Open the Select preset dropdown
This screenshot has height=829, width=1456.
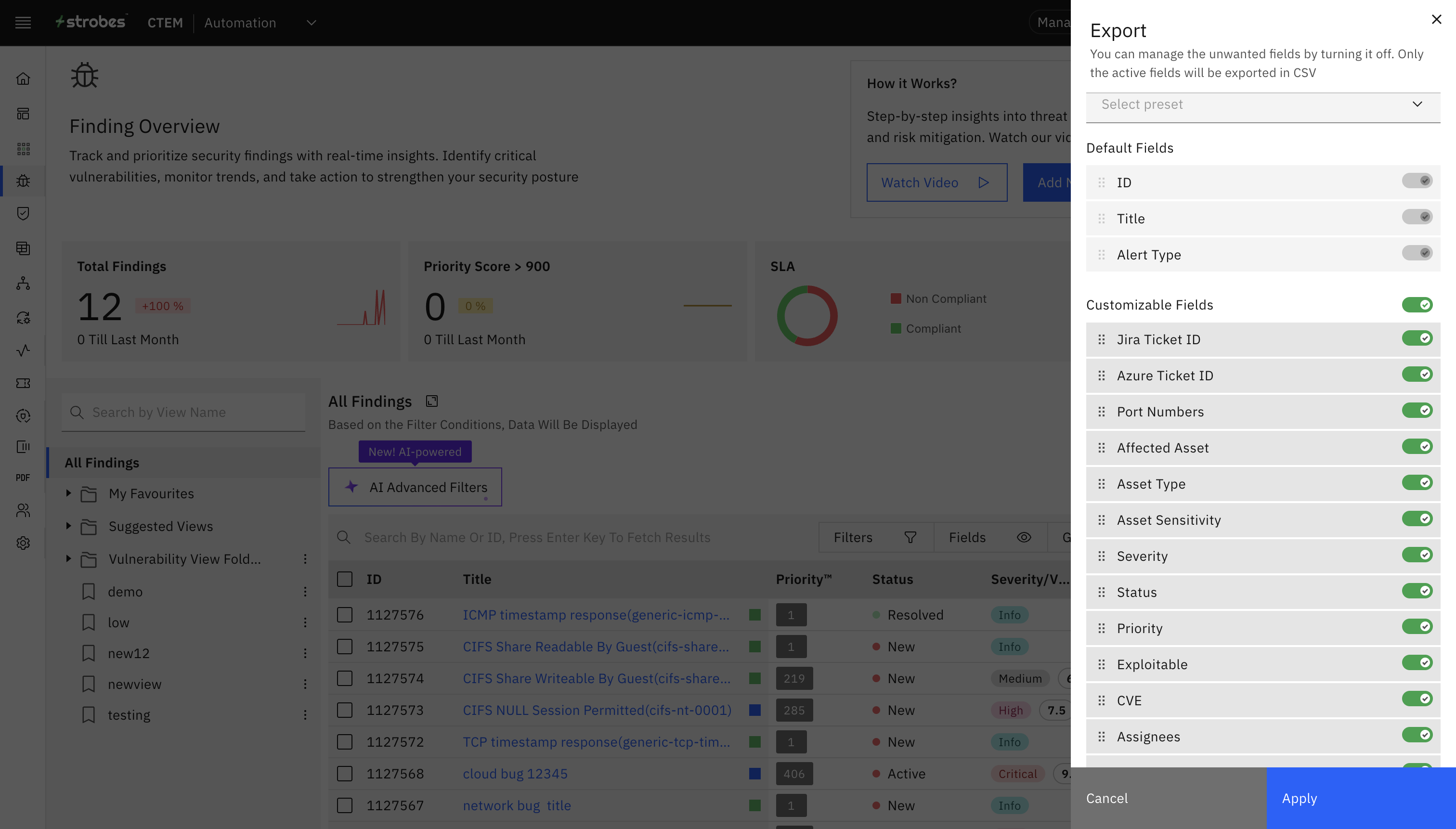[1262, 105]
